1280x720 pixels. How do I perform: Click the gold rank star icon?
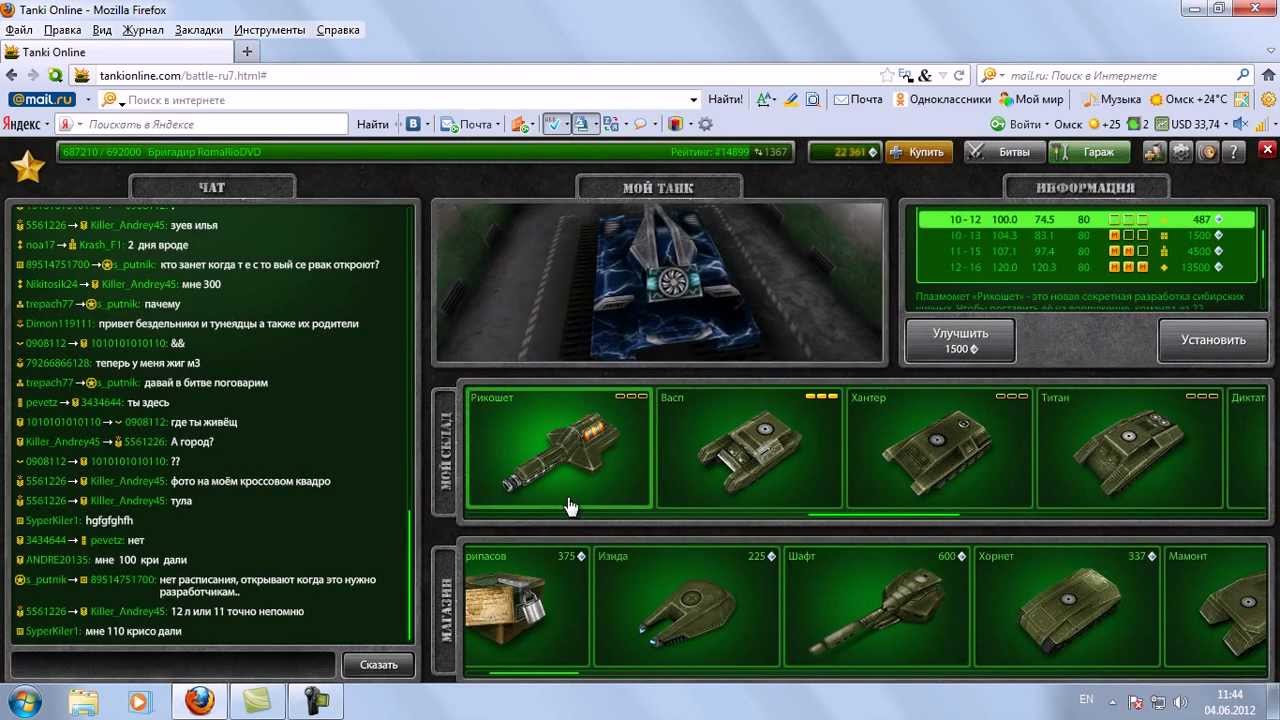click(x=28, y=166)
